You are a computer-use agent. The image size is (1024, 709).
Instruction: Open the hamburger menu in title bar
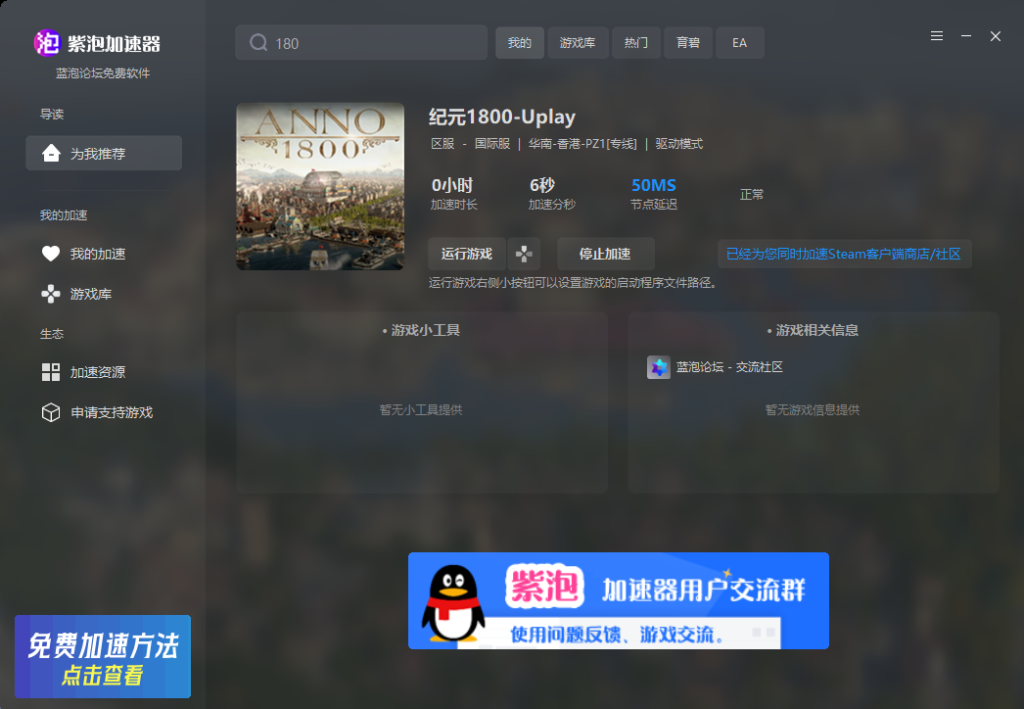(x=936, y=36)
